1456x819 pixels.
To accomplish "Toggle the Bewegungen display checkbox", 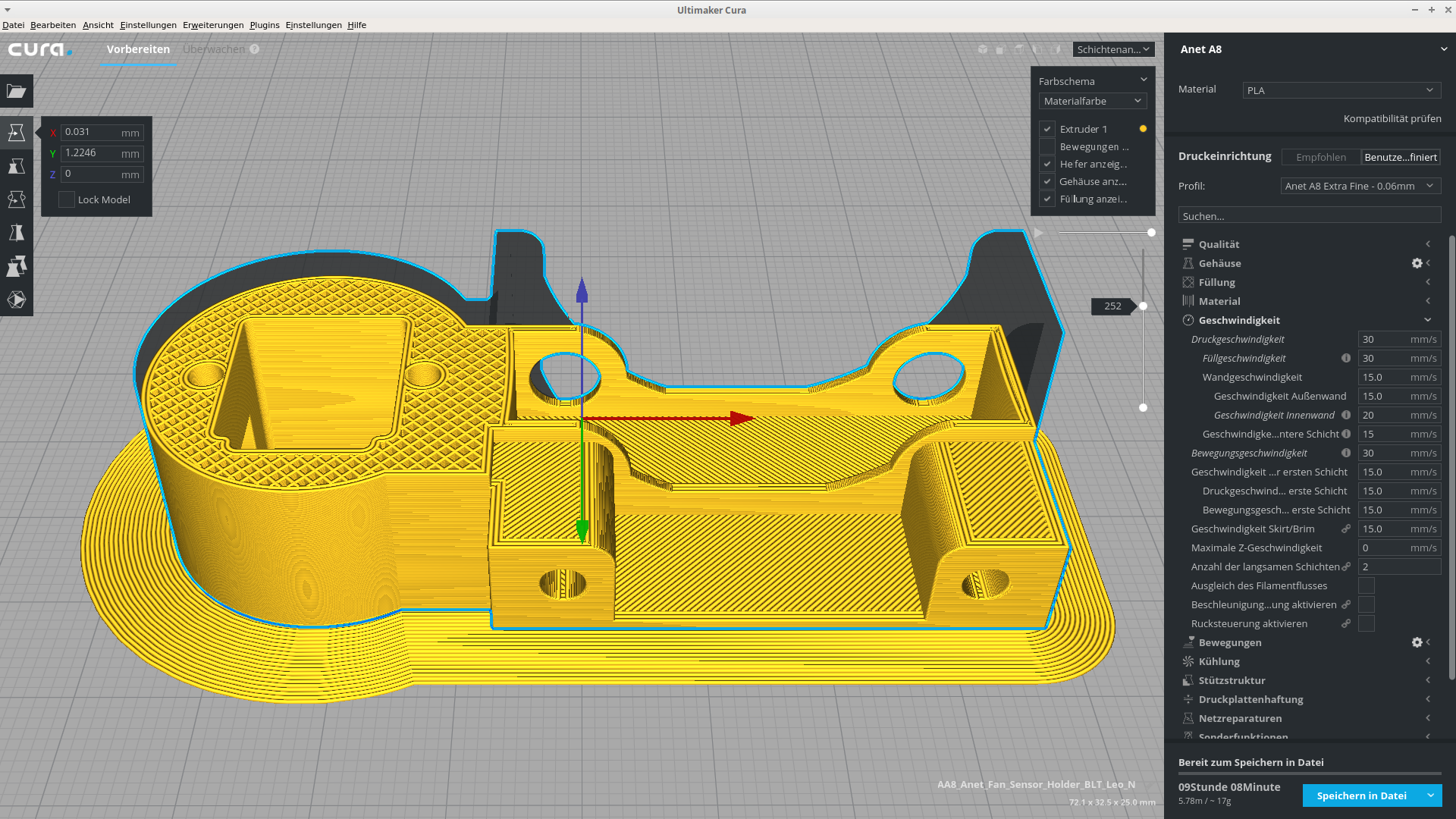I will click(x=1047, y=146).
